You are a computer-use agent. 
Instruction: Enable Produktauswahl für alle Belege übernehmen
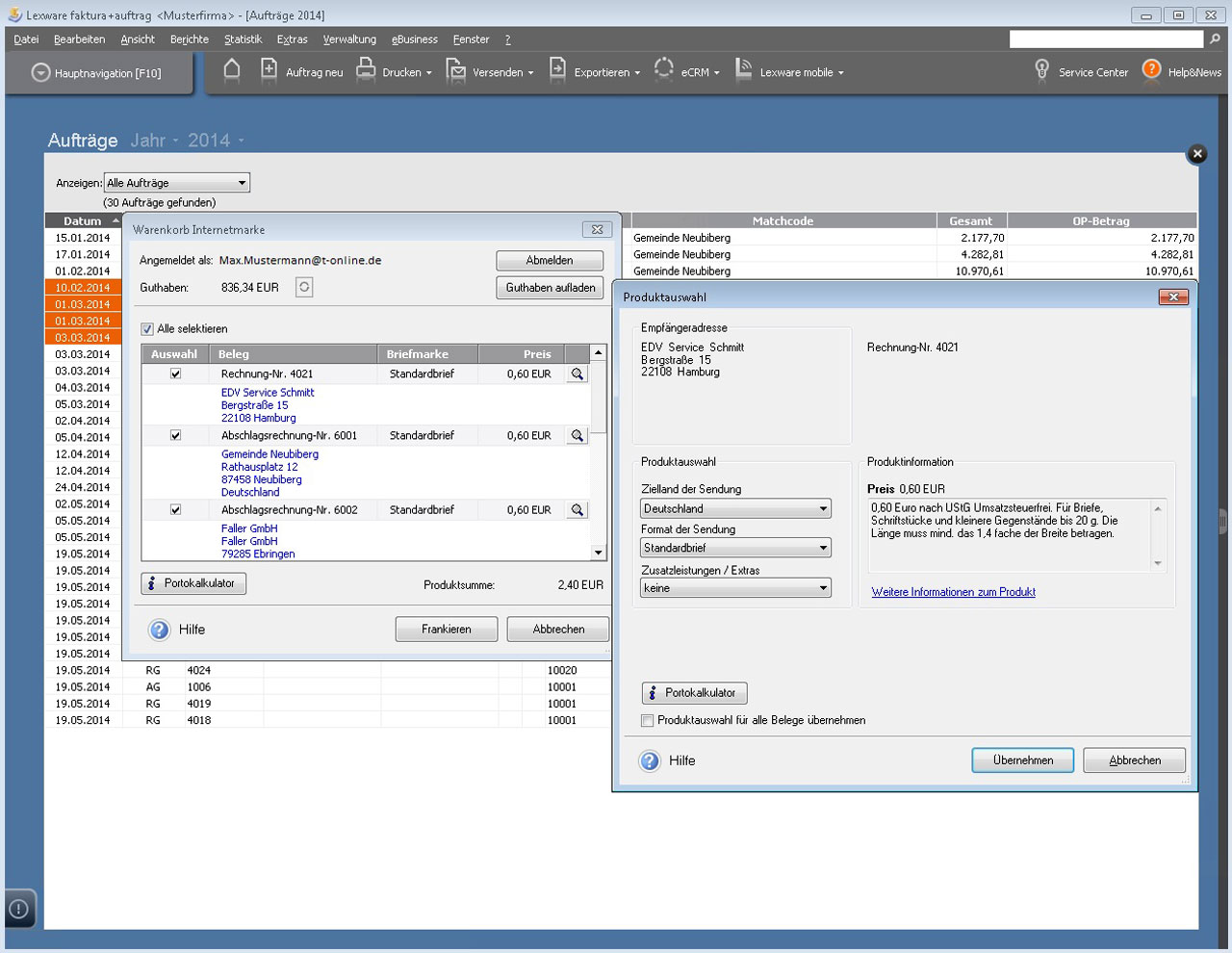click(648, 720)
